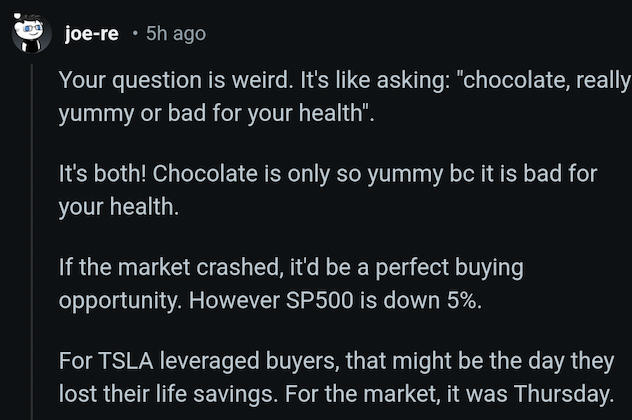Click the sentence 'If the market crashed'
The height and width of the screenshot is (420, 632).
pos(291,284)
